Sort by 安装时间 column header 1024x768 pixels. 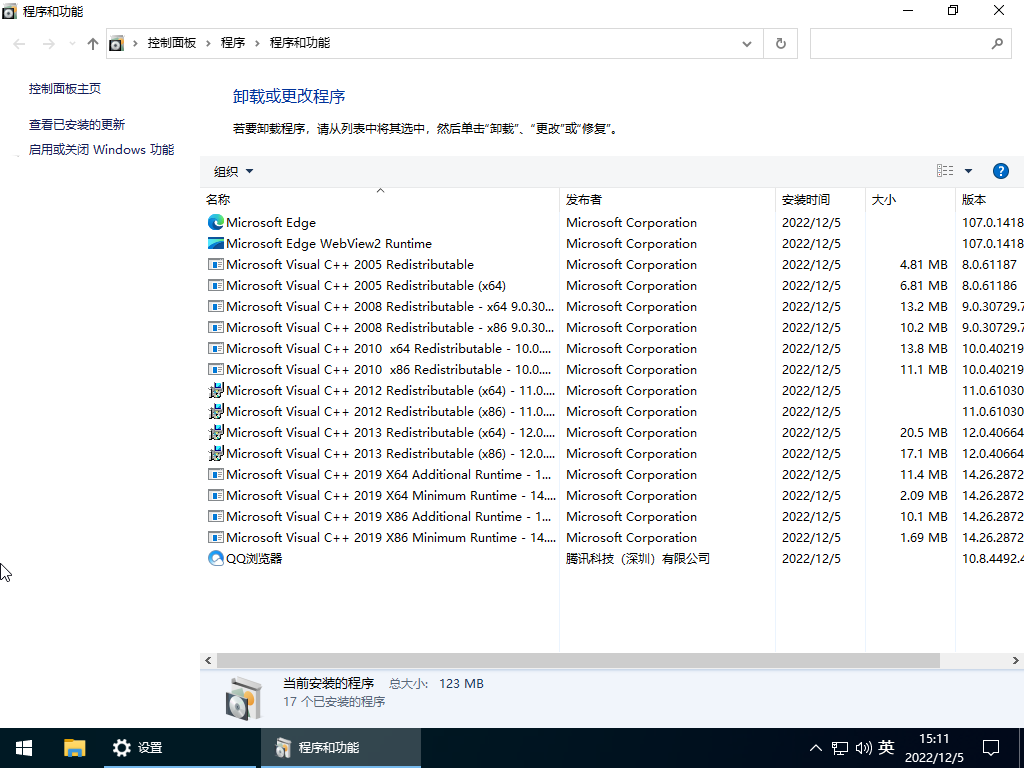pos(821,199)
